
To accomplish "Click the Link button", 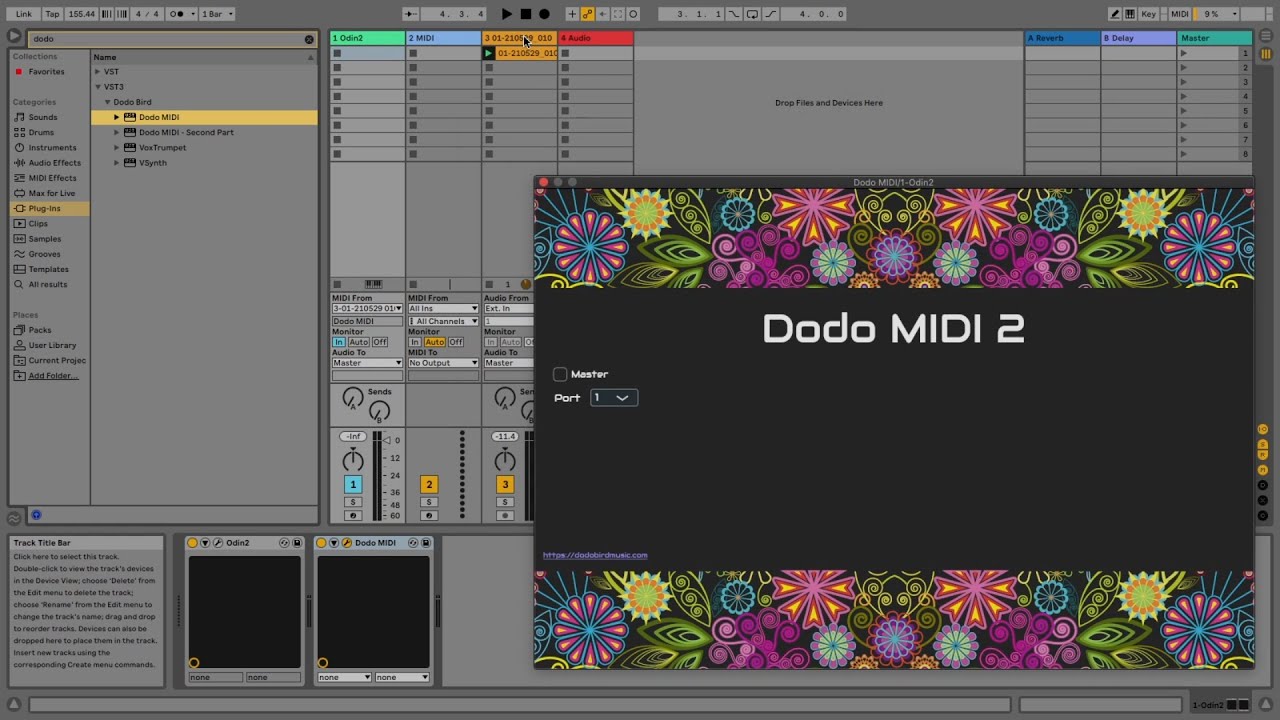I will pyautogui.click(x=24, y=14).
